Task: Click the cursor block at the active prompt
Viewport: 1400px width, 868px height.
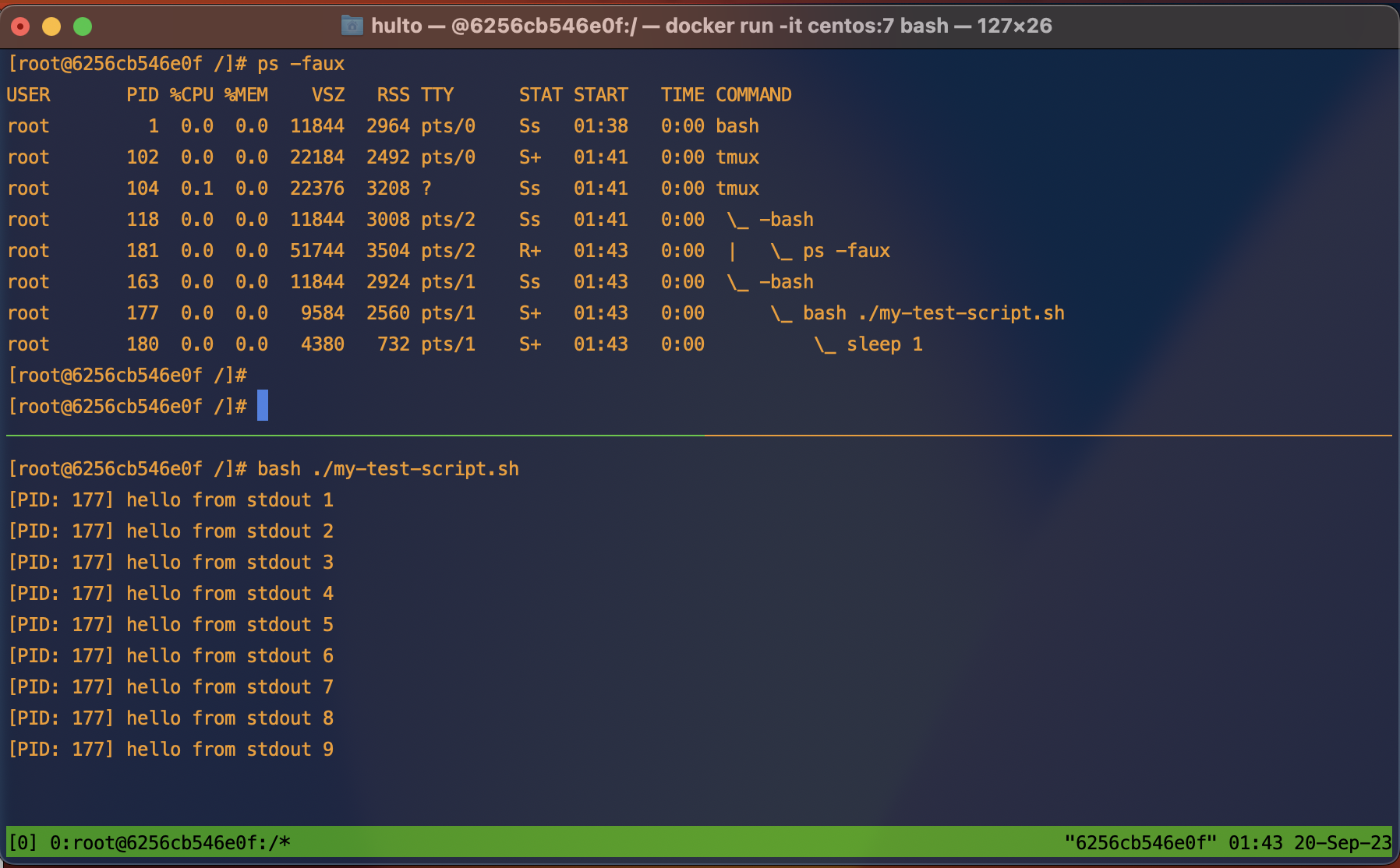Action: (x=263, y=406)
